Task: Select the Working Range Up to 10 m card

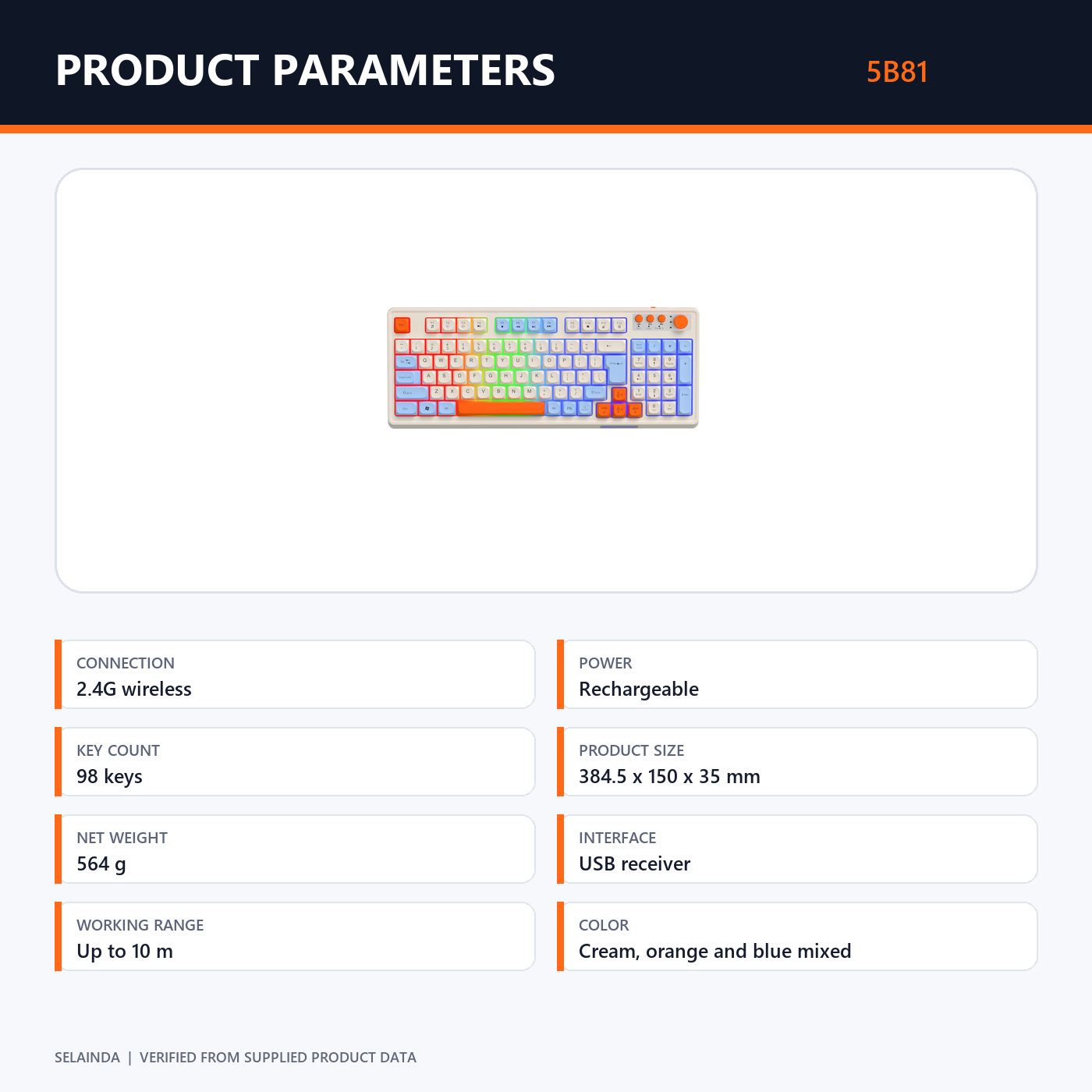Action: click(x=295, y=937)
